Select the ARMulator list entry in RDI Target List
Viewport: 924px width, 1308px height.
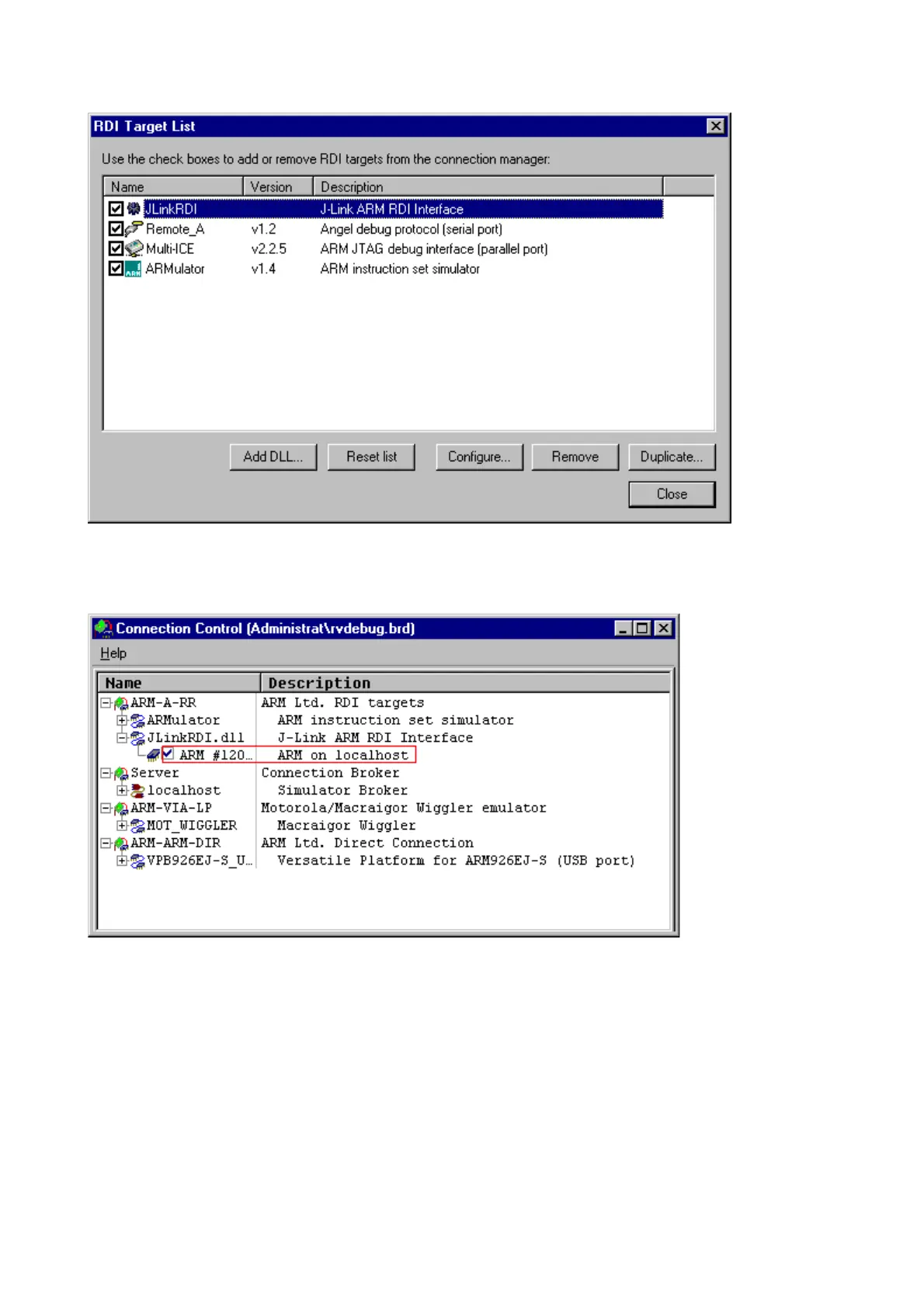pos(175,269)
